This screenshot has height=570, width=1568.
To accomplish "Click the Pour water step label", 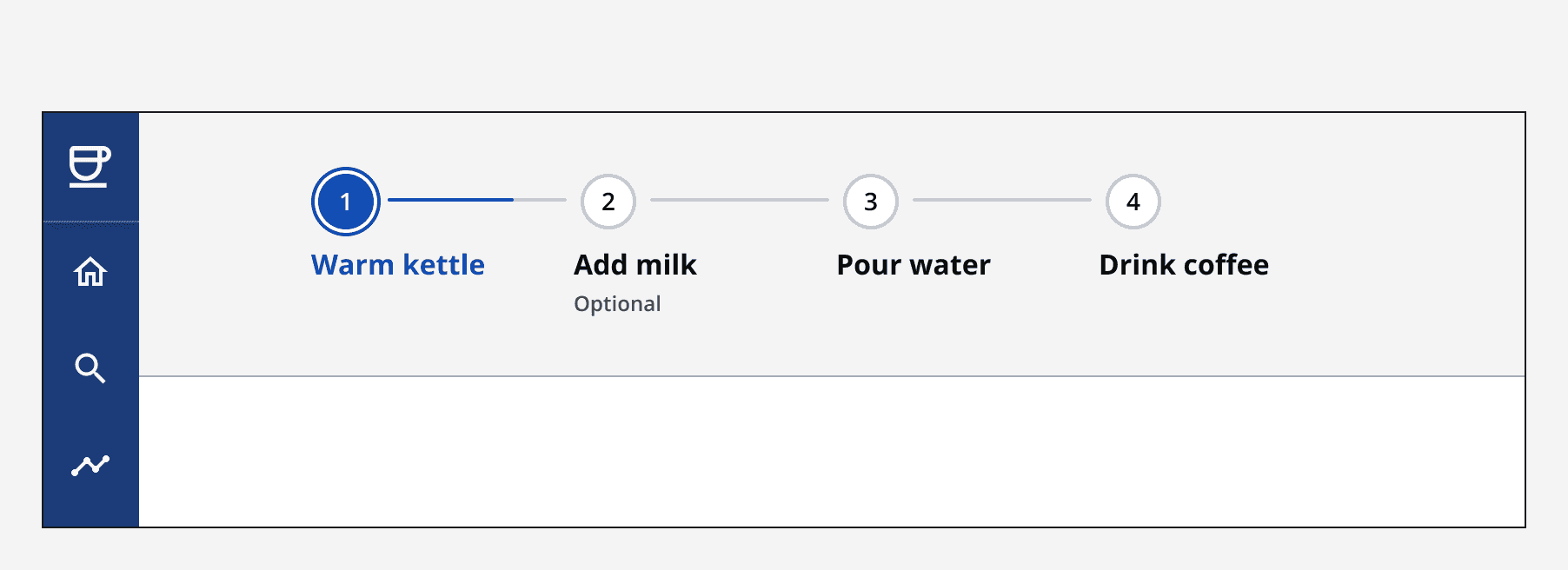I will [913, 264].
